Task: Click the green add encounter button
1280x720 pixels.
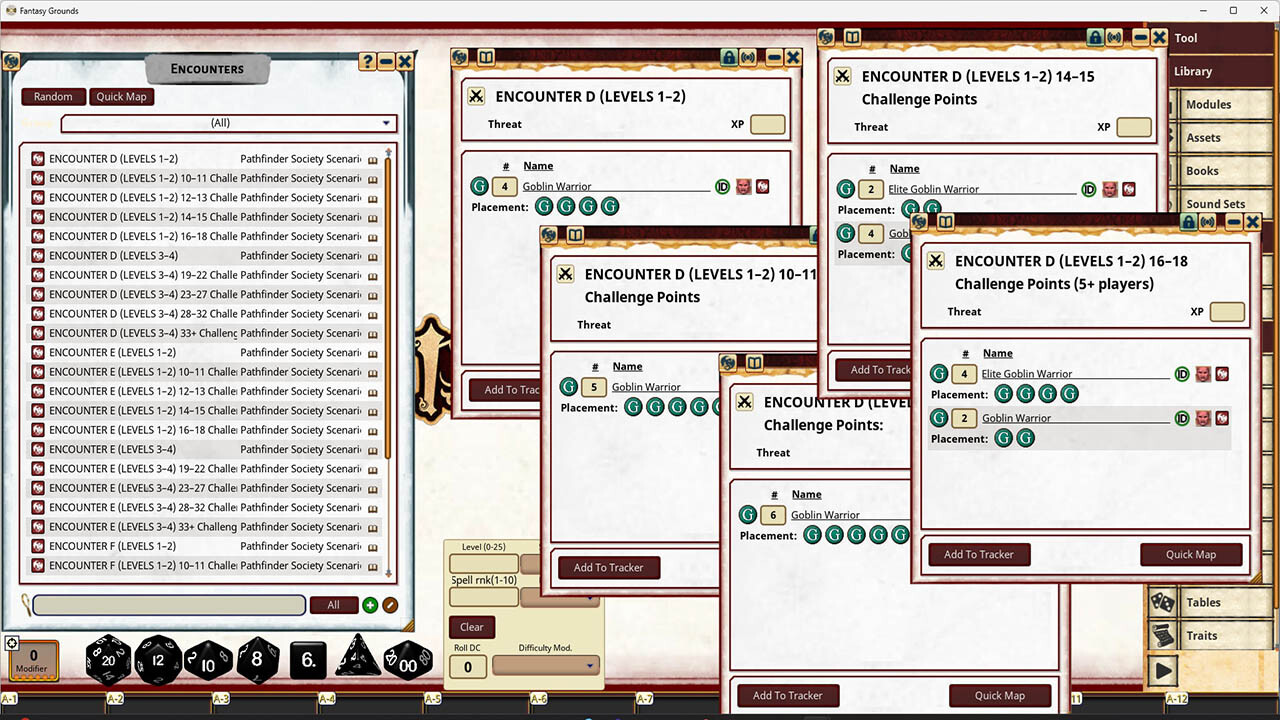Action: pyautogui.click(x=370, y=605)
